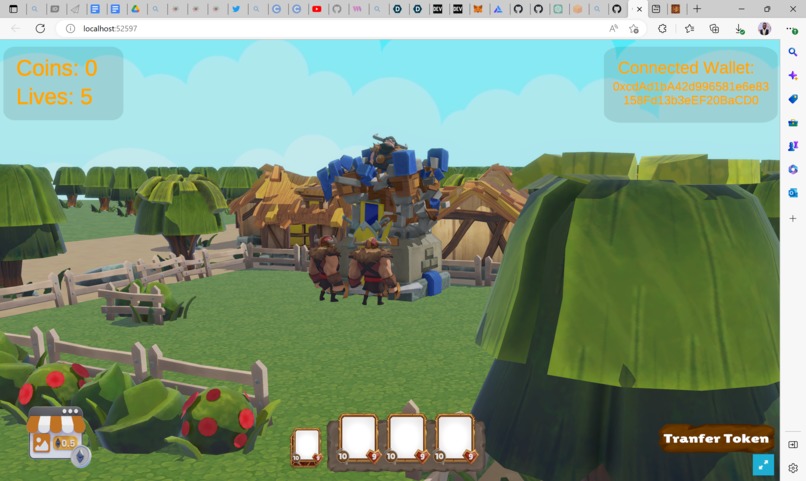Image resolution: width=806 pixels, height=481 pixels.
Task: Close the current active tab
Action: pos(639,9)
